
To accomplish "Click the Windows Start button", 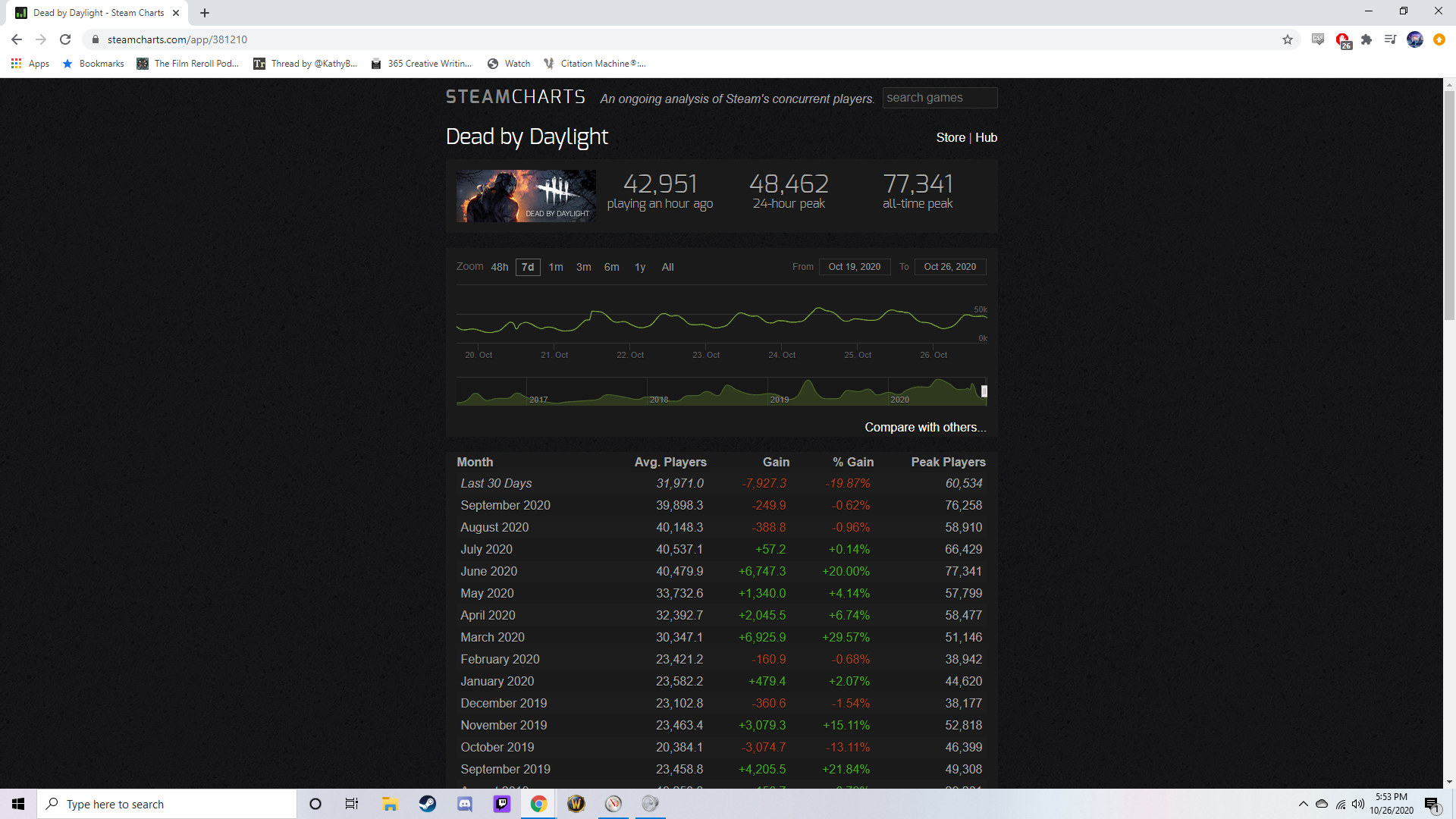I will [18, 804].
